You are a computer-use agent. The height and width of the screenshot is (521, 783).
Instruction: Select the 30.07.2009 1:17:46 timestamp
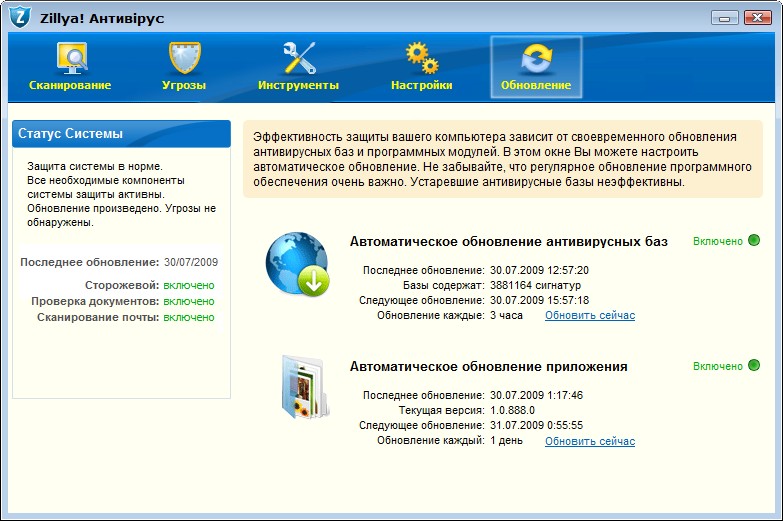(x=536, y=395)
